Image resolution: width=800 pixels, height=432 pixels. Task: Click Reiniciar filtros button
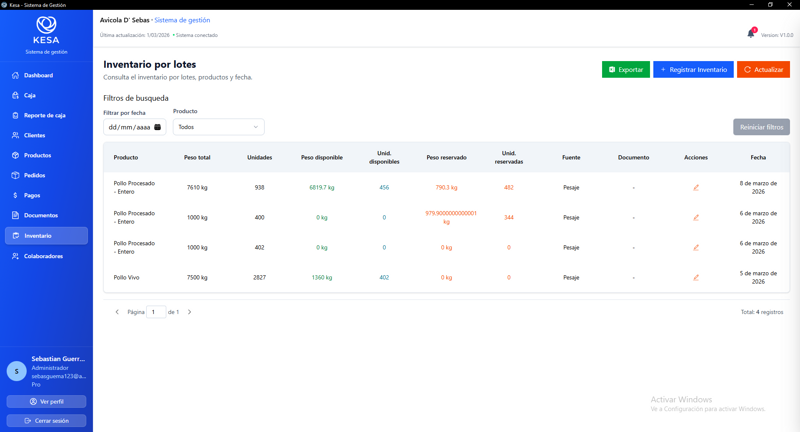(x=761, y=127)
